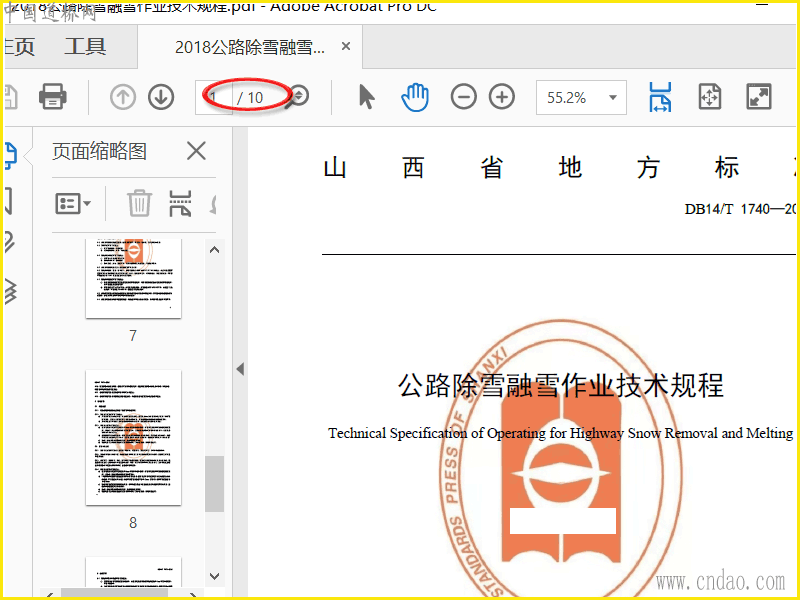
Task: Select the arrow selection tool
Action: (x=366, y=97)
